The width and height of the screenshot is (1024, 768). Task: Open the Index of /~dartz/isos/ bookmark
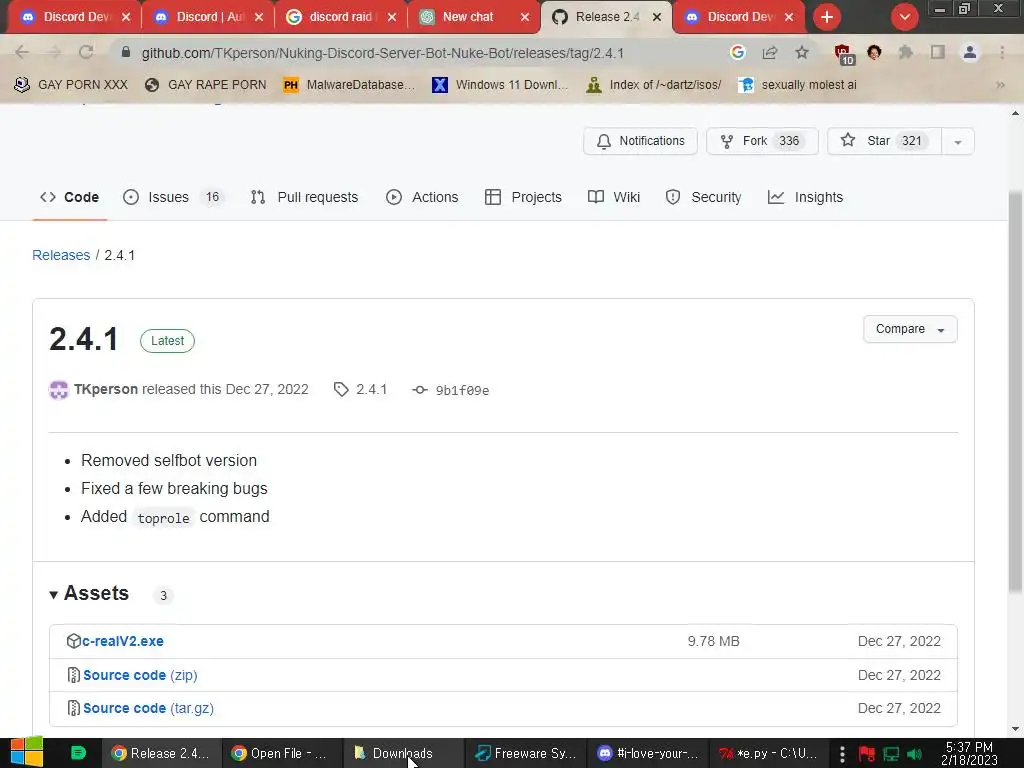click(x=654, y=85)
